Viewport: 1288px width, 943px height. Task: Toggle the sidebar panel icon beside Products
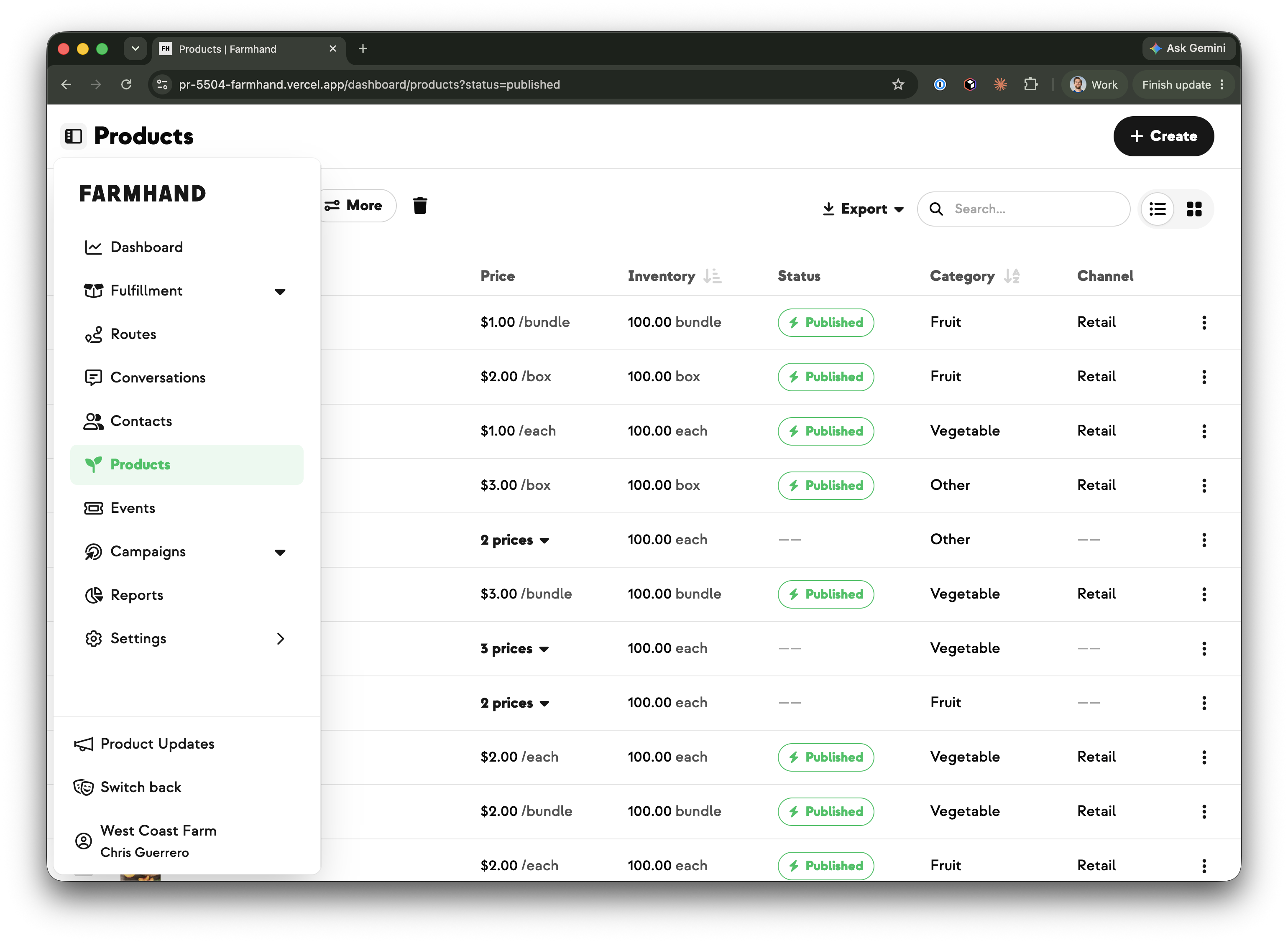tap(74, 136)
